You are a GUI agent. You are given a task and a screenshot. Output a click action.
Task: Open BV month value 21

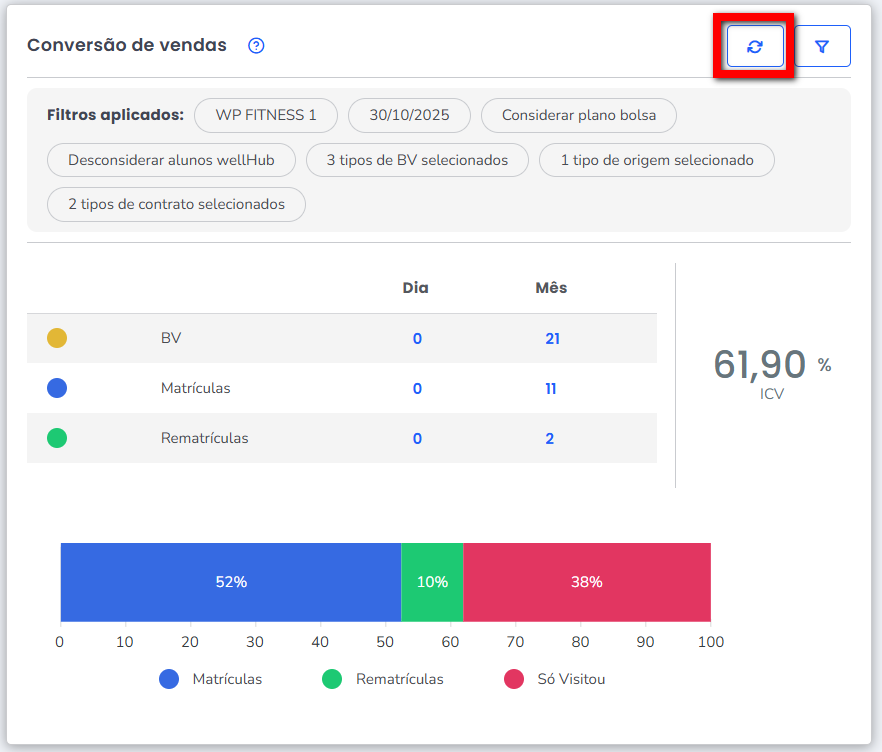pyautogui.click(x=552, y=339)
